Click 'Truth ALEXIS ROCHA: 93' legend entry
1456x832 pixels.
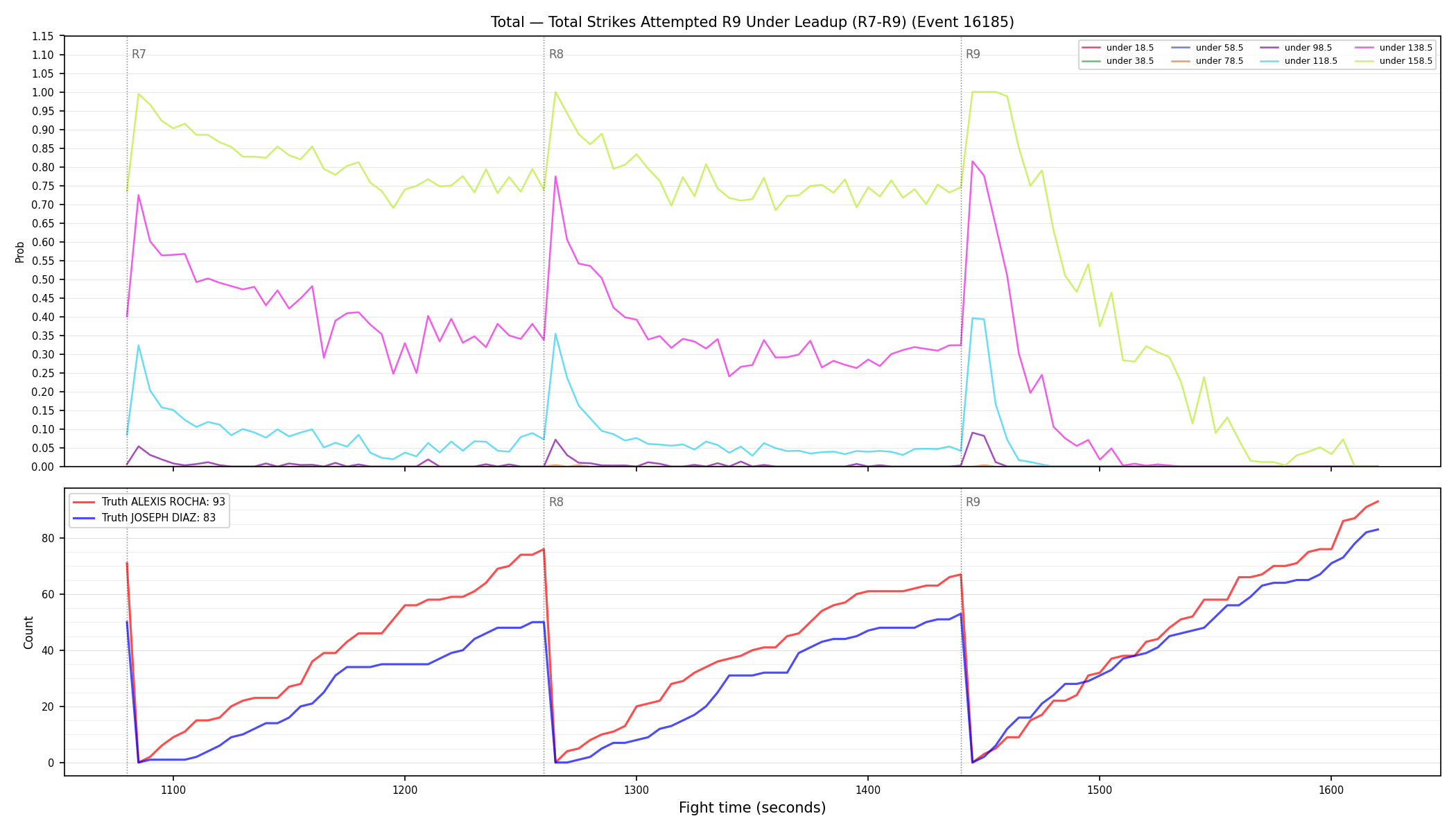click(x=149, y=502)
